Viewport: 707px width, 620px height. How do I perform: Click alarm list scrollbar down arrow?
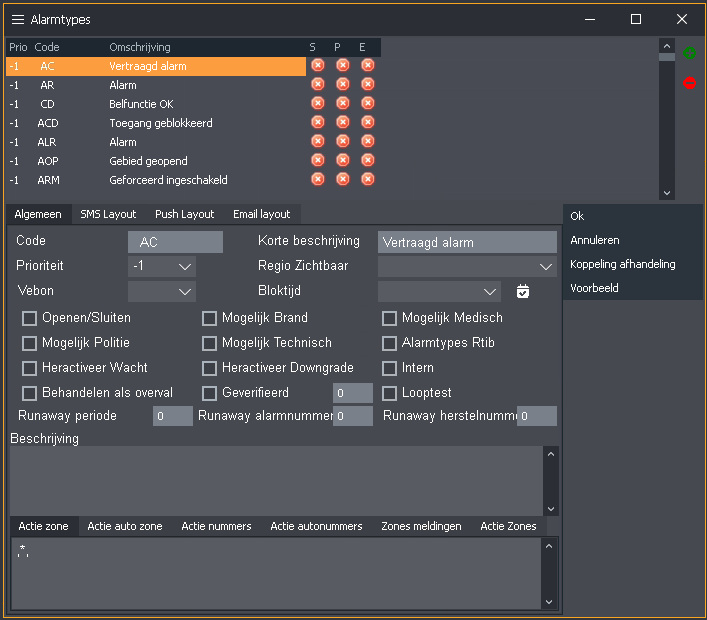point(667,193)
